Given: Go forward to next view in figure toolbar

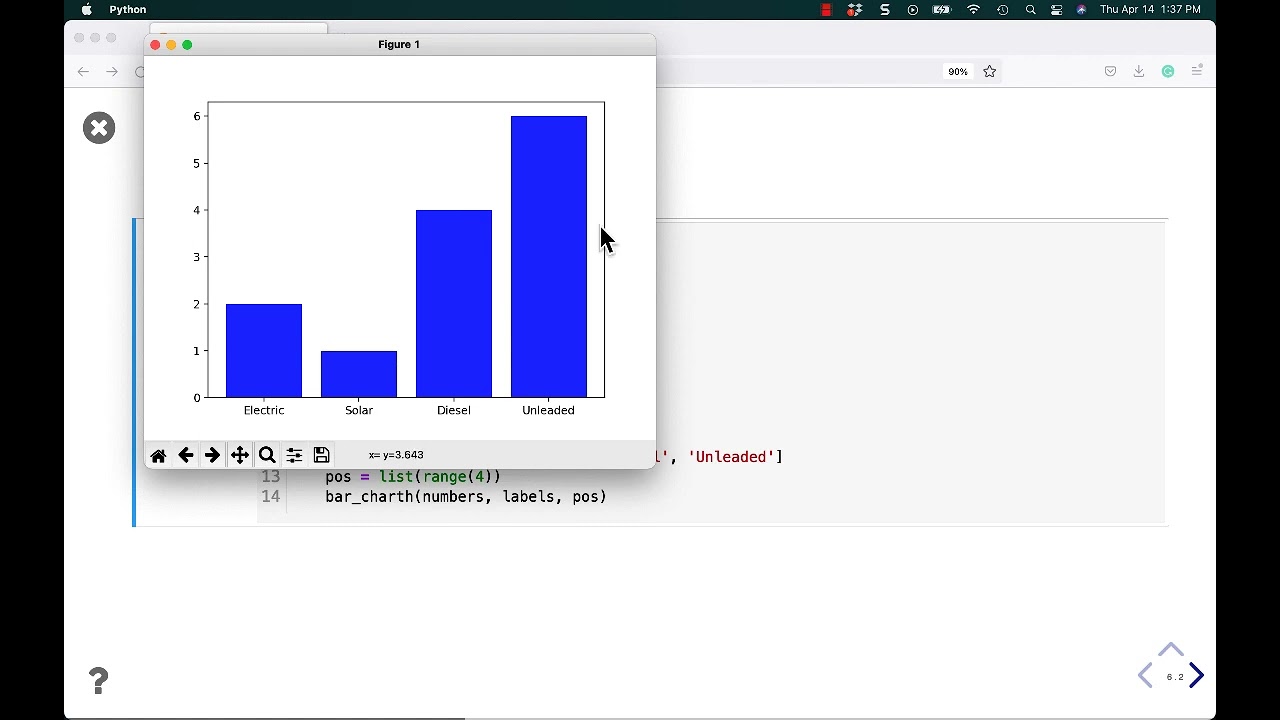Looking at the screenshot, I should [x=212, y=456].
